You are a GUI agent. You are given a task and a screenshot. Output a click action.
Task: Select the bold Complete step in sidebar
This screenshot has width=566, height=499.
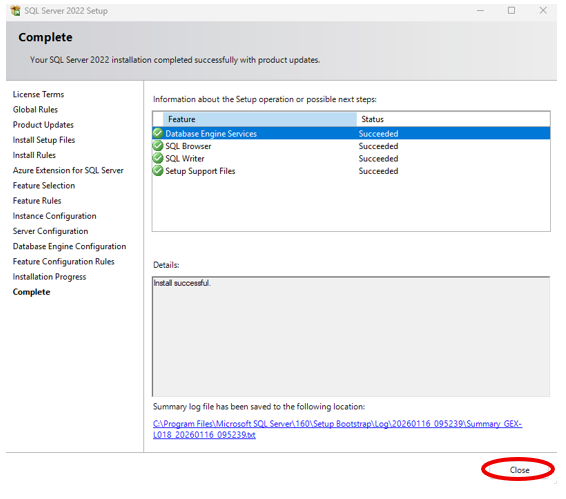(31, 292)
